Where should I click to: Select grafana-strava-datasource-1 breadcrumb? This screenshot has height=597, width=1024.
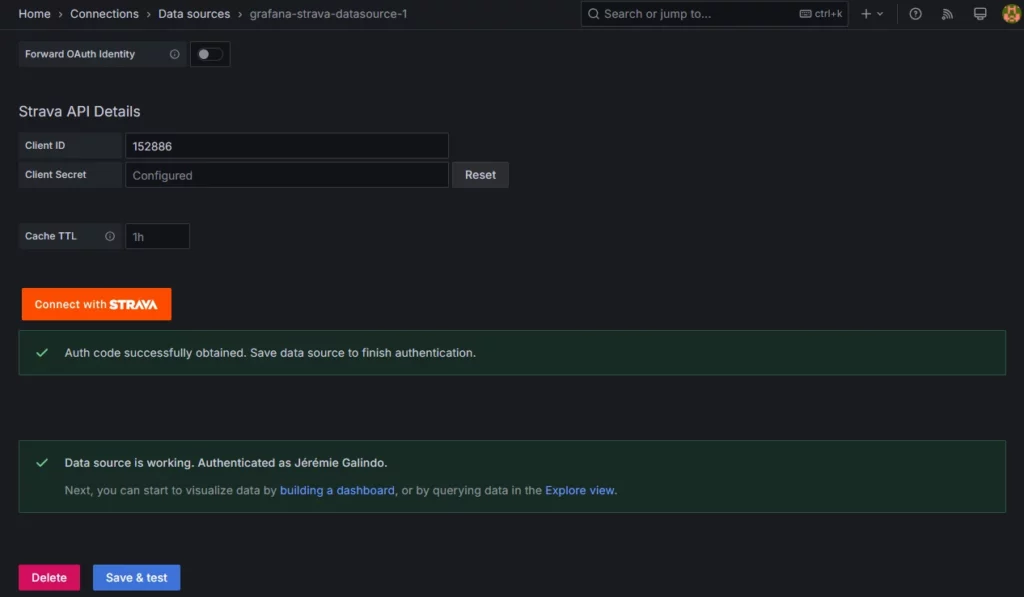pos(328,14)
